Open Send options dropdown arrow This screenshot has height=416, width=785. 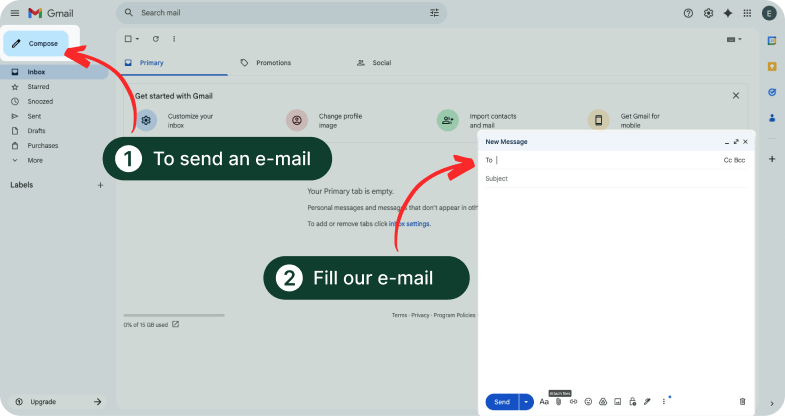(526, 401)
